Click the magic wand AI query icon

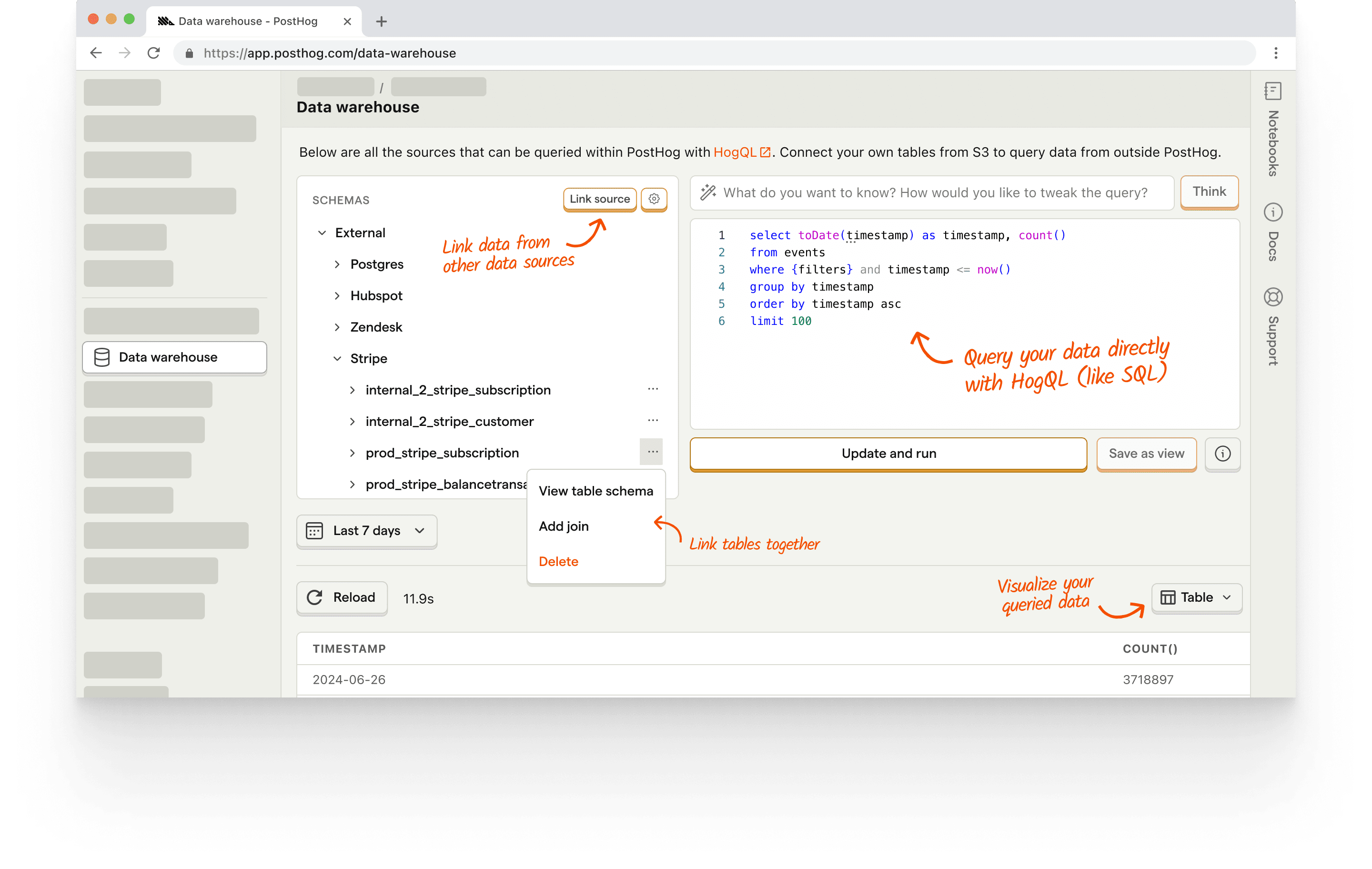tap(707, 192)
